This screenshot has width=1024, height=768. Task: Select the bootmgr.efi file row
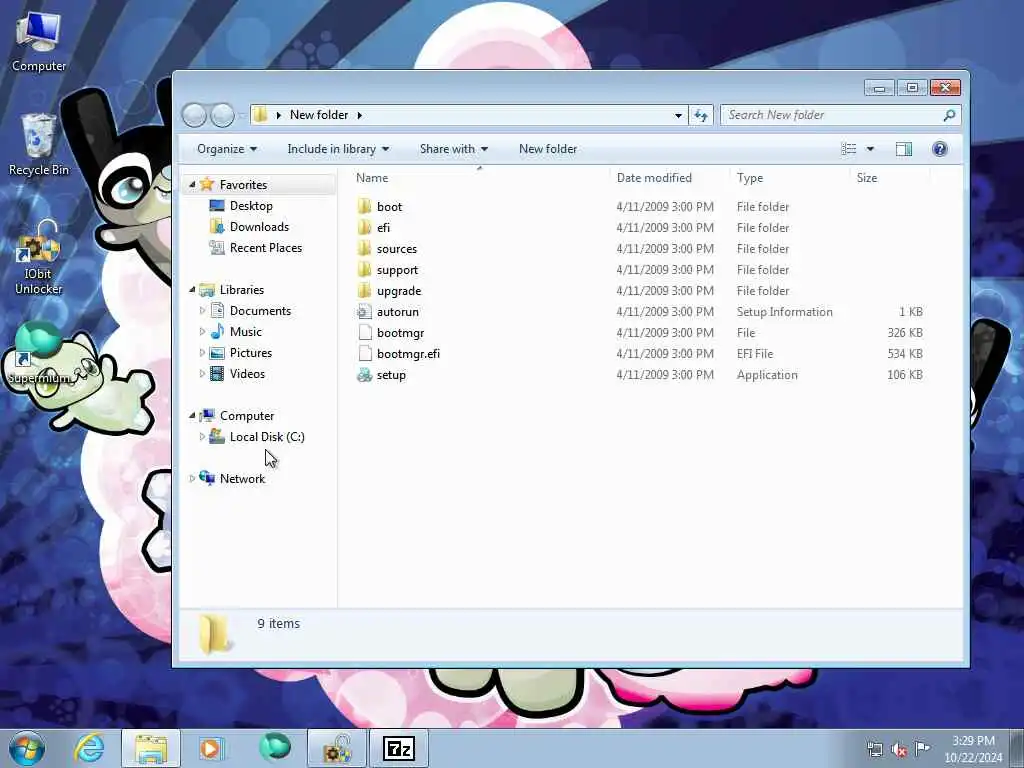coord(640,353)
